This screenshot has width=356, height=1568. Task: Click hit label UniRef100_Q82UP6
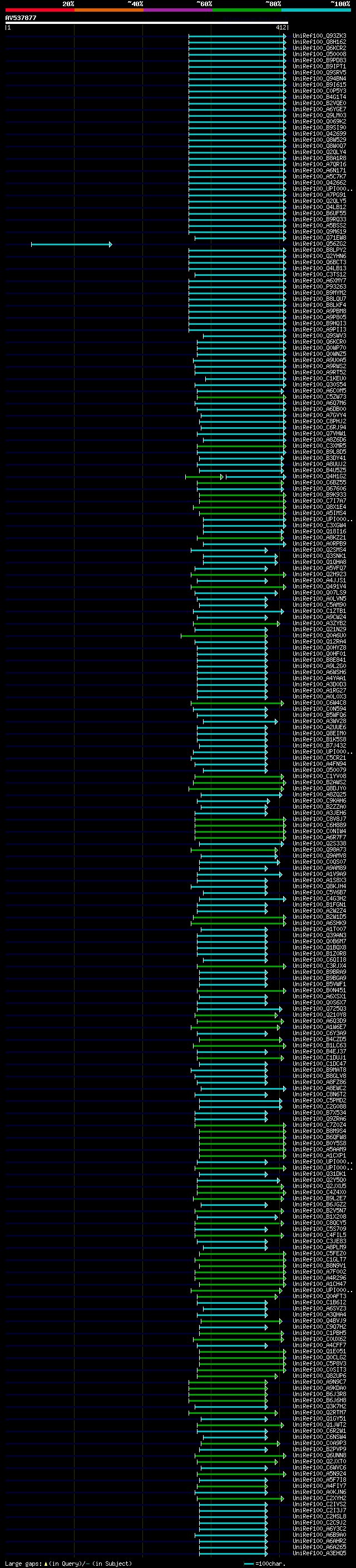point(319,1376)
